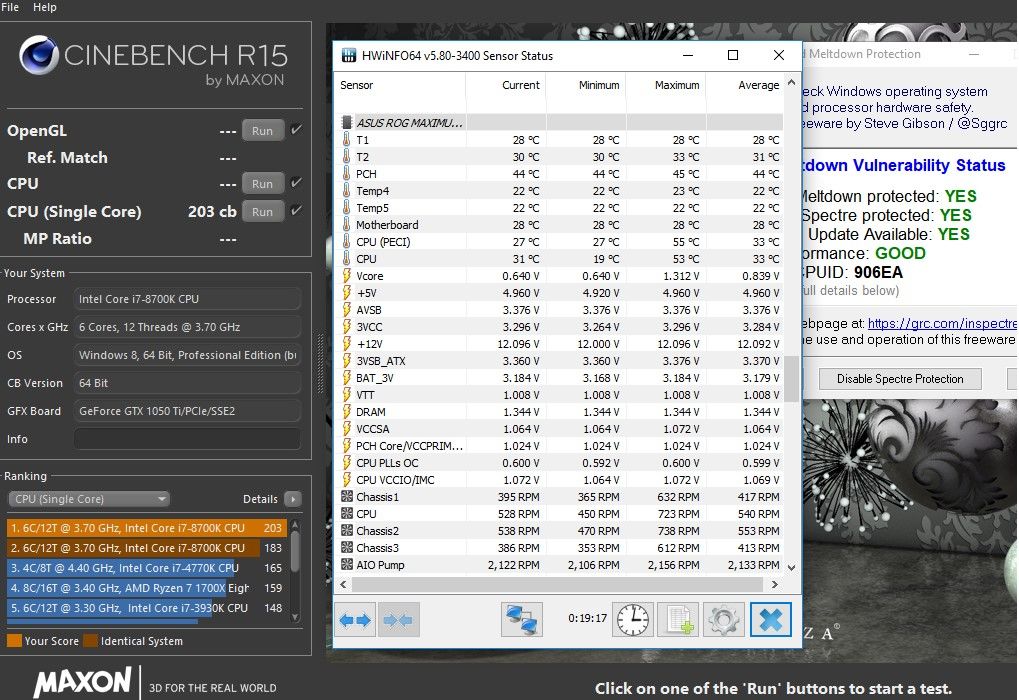Click the HWiNFO expand columns arrows icon
The image size is (1019, 700).
coord(355,619)
